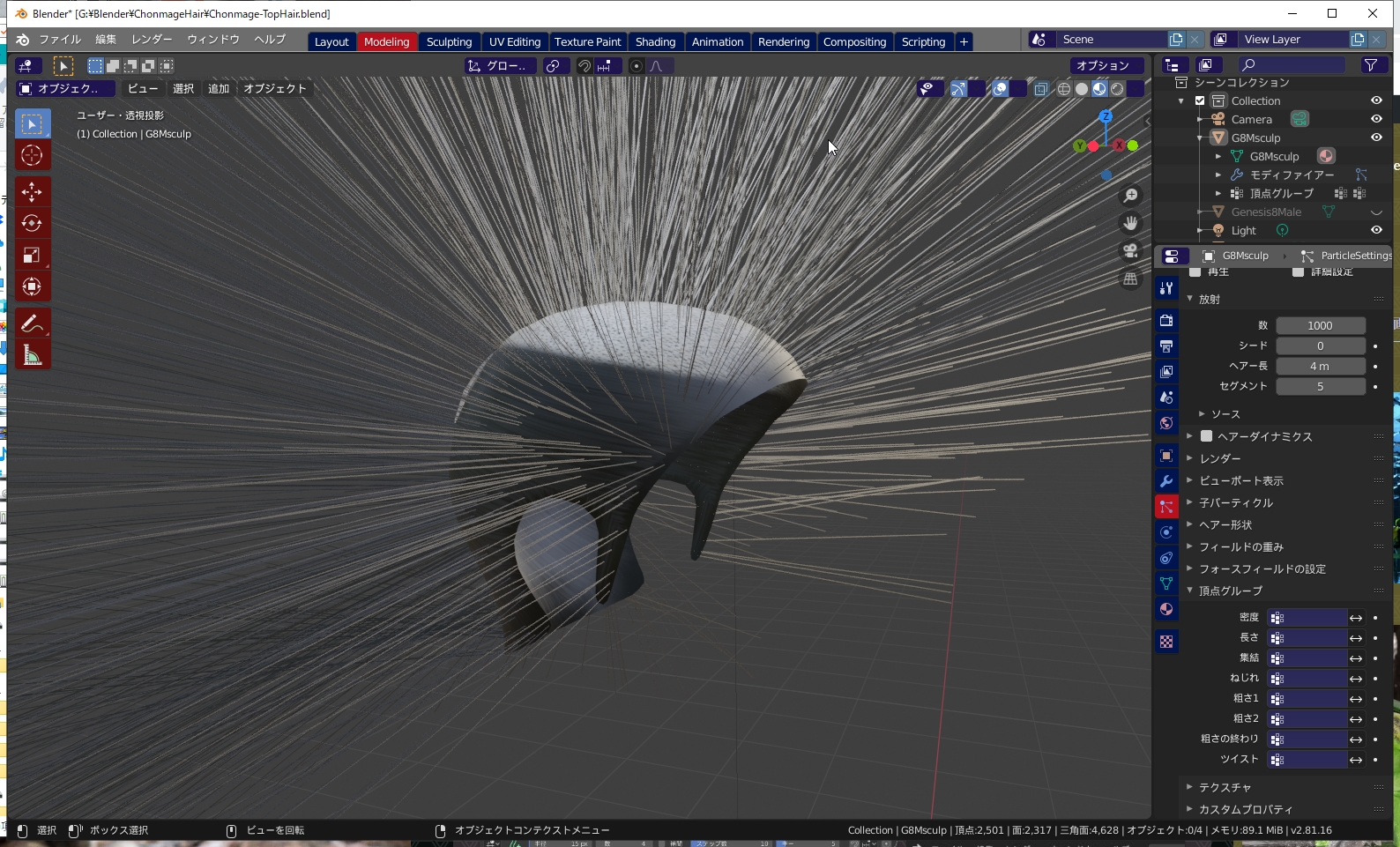Click the camera view icon in viewport
The height and width of the screenshot is (847, 1400).
[1130, 251]
